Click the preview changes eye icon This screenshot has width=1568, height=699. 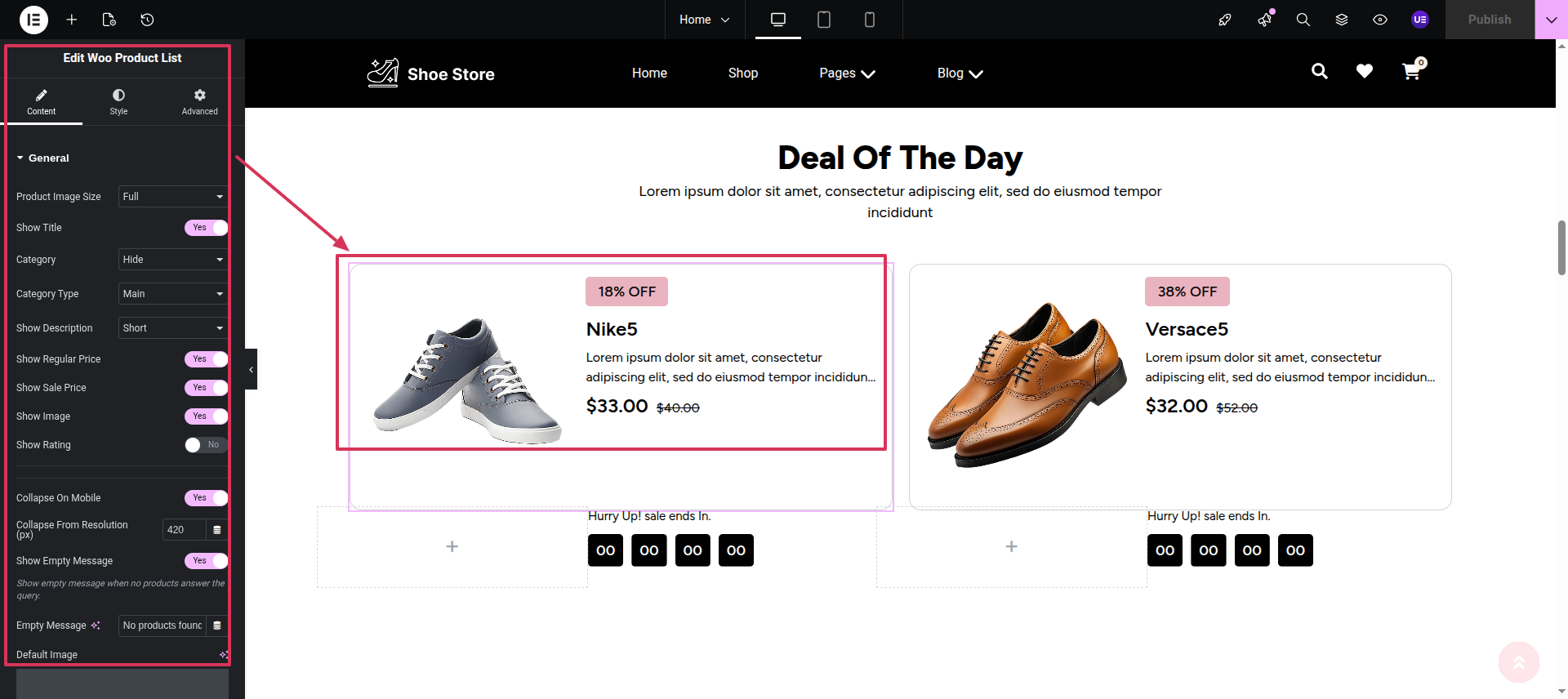[1379, 20]
